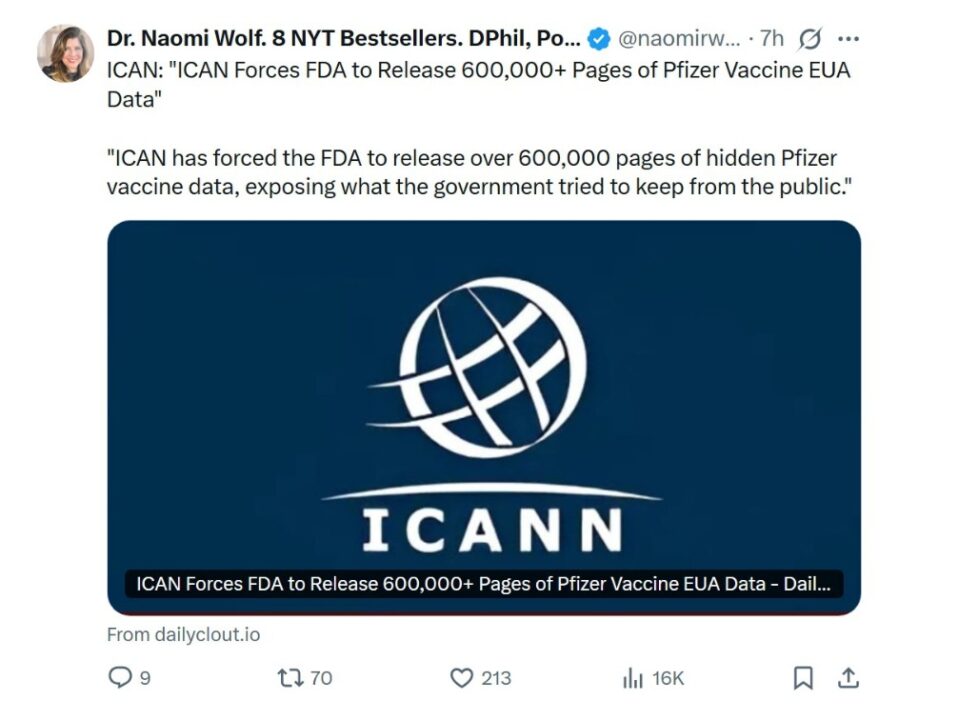The image size is (958, 720).
Task: Click the link card caption title overlay
Action: pyautogui.click(x=483, y=584)
